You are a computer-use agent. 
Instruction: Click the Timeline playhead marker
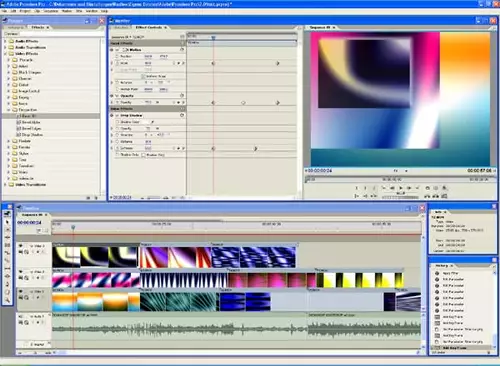point(73,227)
